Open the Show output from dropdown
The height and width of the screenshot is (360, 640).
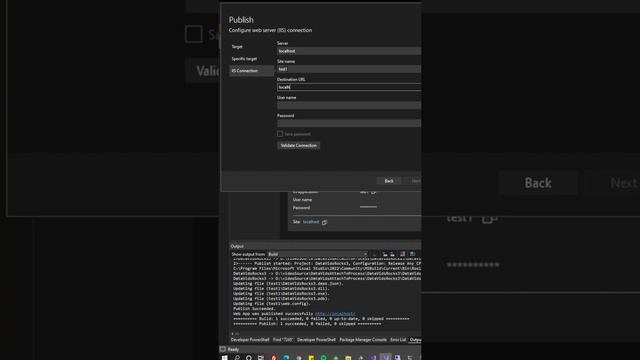point(317,254)
